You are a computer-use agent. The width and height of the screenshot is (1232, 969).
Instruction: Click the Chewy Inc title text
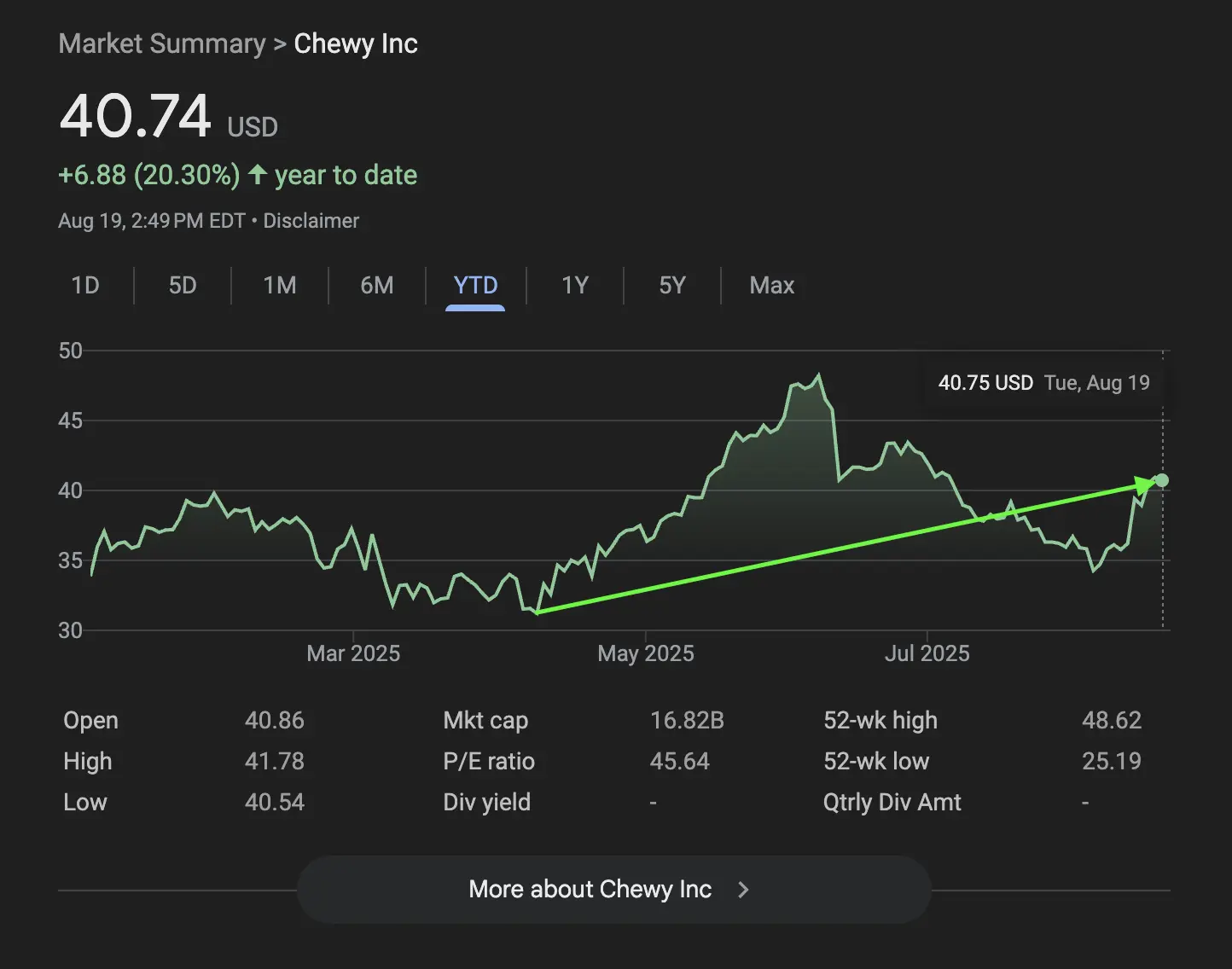coord(356,44)
